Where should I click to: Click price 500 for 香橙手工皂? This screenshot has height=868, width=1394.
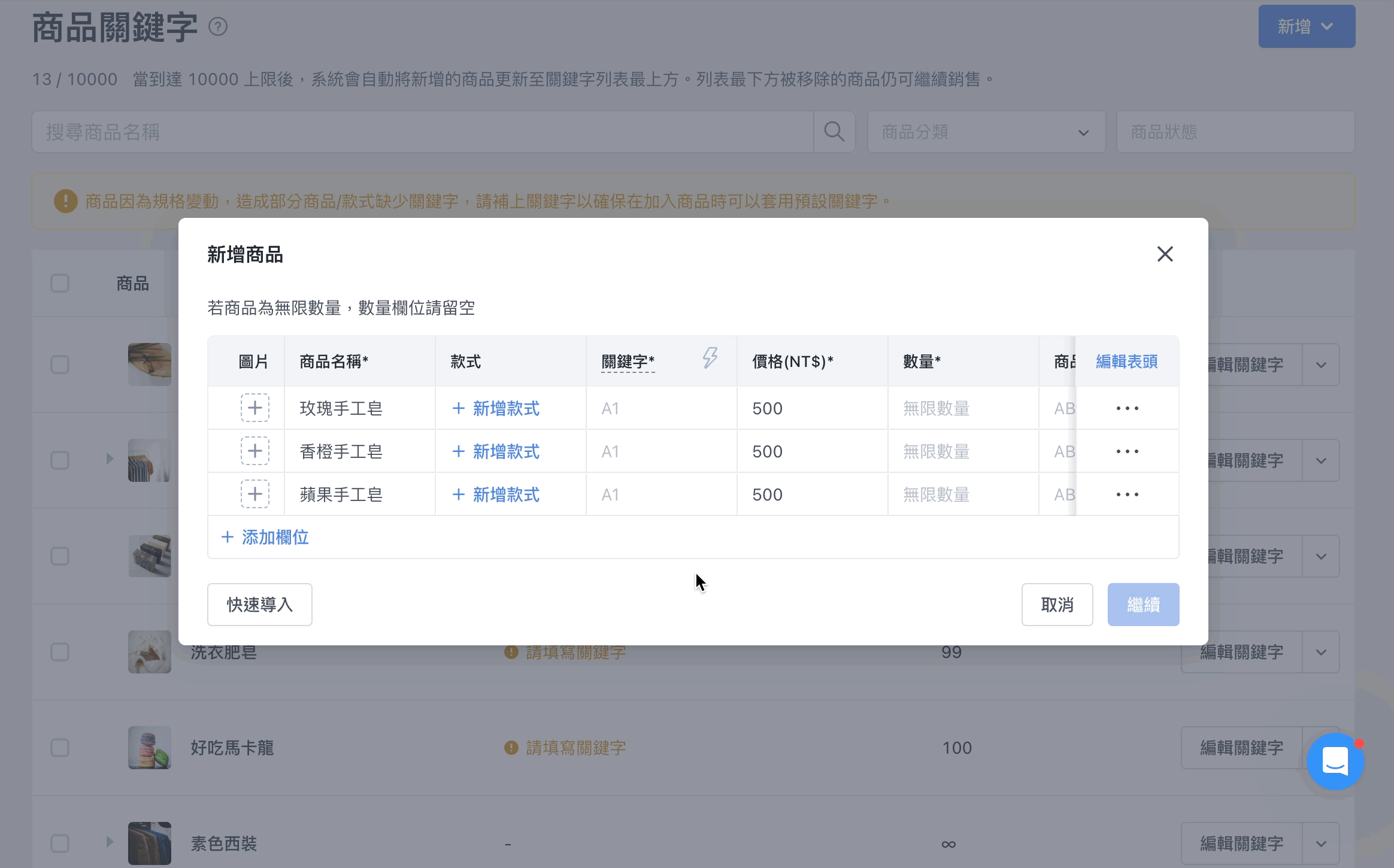(x=812, y=451)
